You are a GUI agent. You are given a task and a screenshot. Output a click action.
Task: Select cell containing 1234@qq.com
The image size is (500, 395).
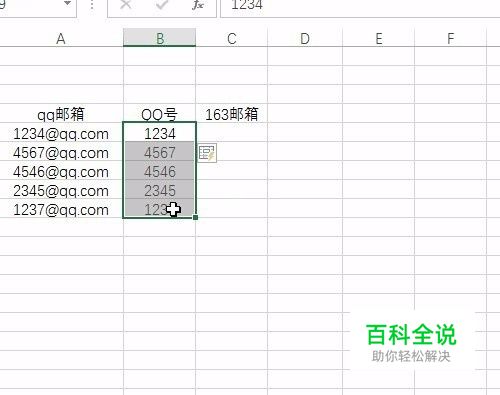point(61,133)
